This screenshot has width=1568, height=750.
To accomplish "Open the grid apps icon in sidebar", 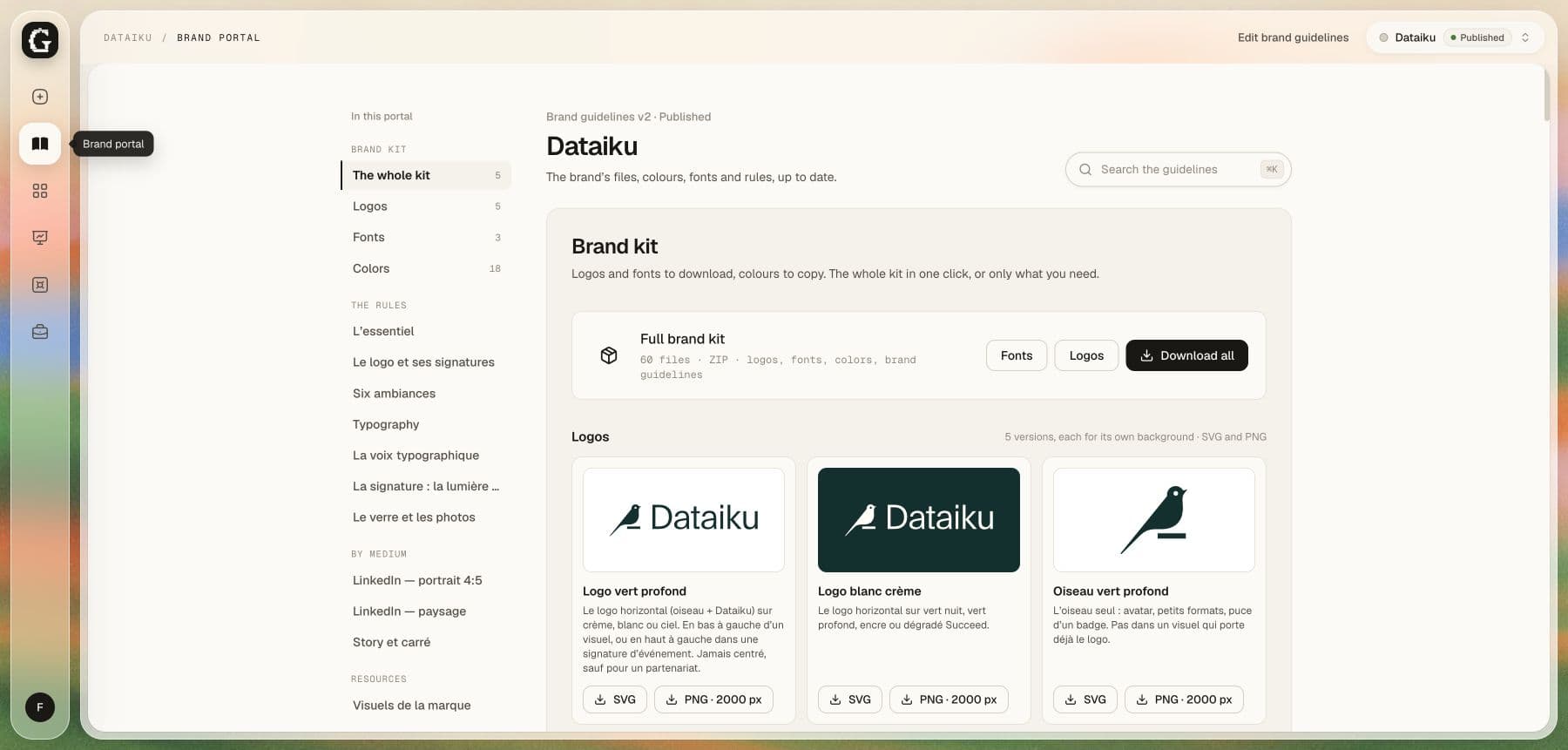I will point(40,191).
